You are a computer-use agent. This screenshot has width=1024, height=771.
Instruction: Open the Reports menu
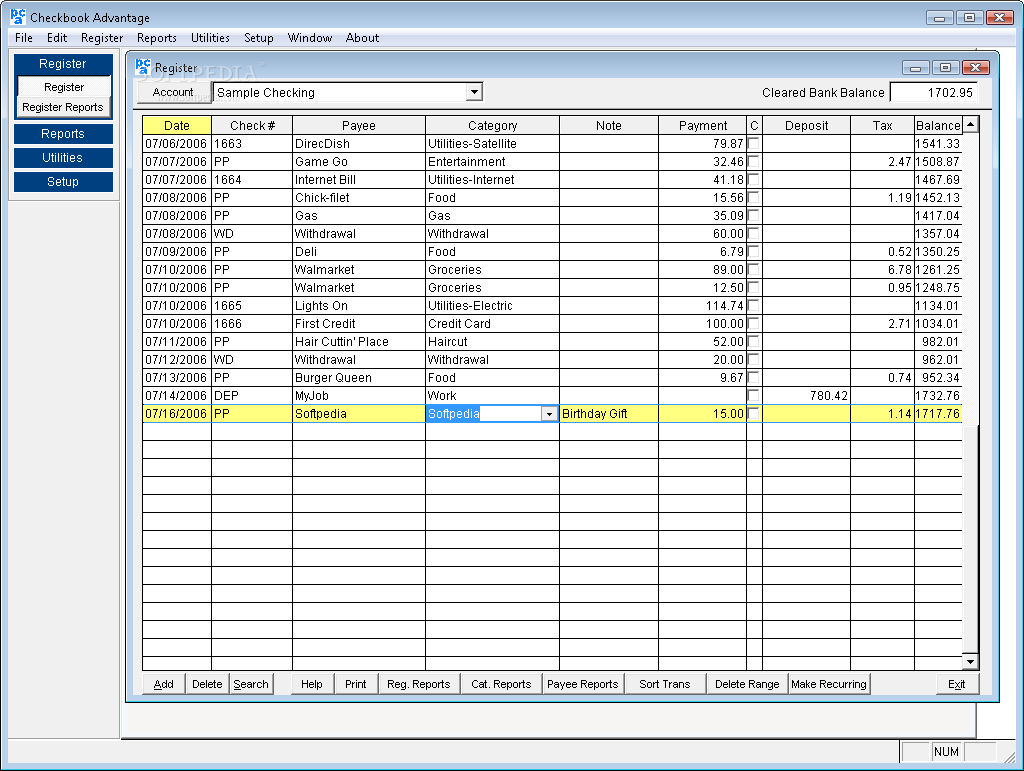click(157, 38)
